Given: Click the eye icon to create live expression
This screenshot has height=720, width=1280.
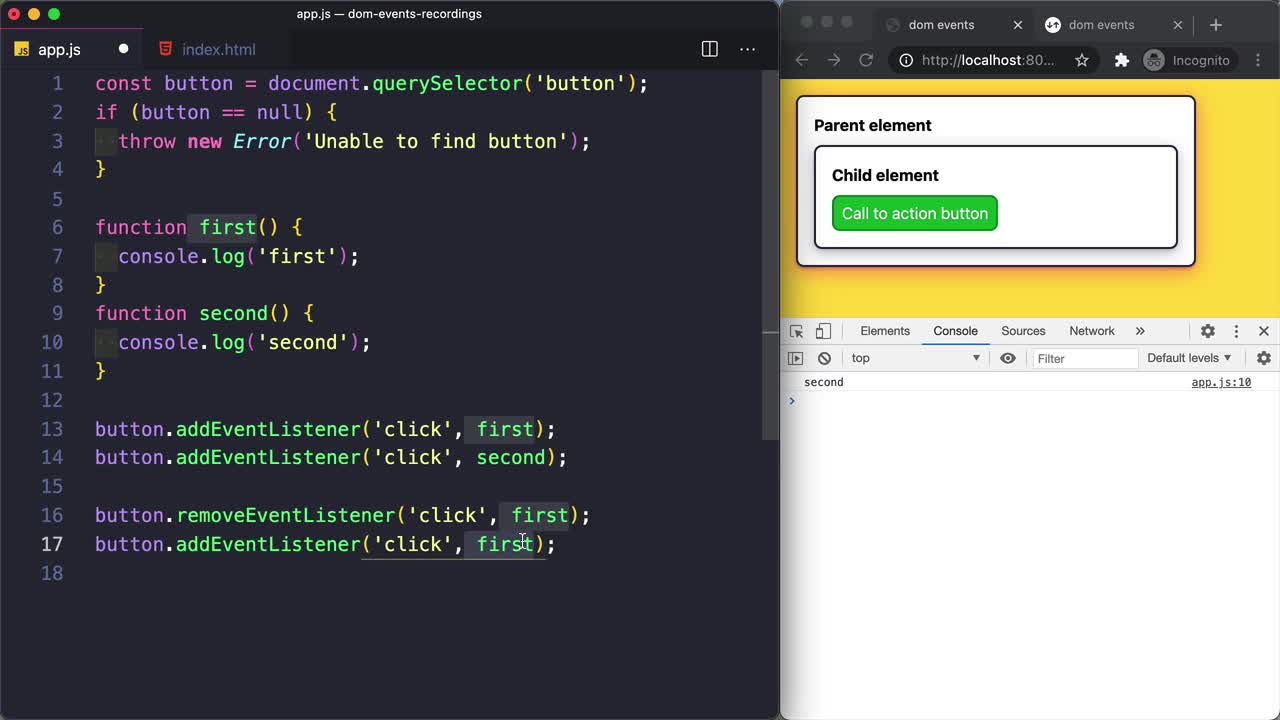Looking at the screenshot, I should pos(1008,358).
